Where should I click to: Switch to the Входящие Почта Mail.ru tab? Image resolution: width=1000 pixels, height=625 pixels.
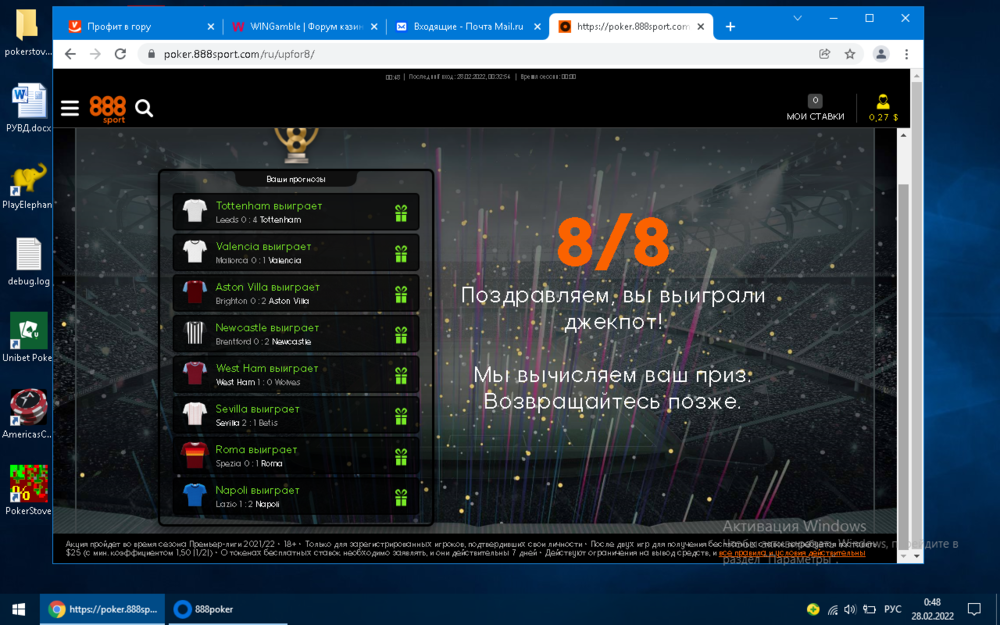[460, 27]
